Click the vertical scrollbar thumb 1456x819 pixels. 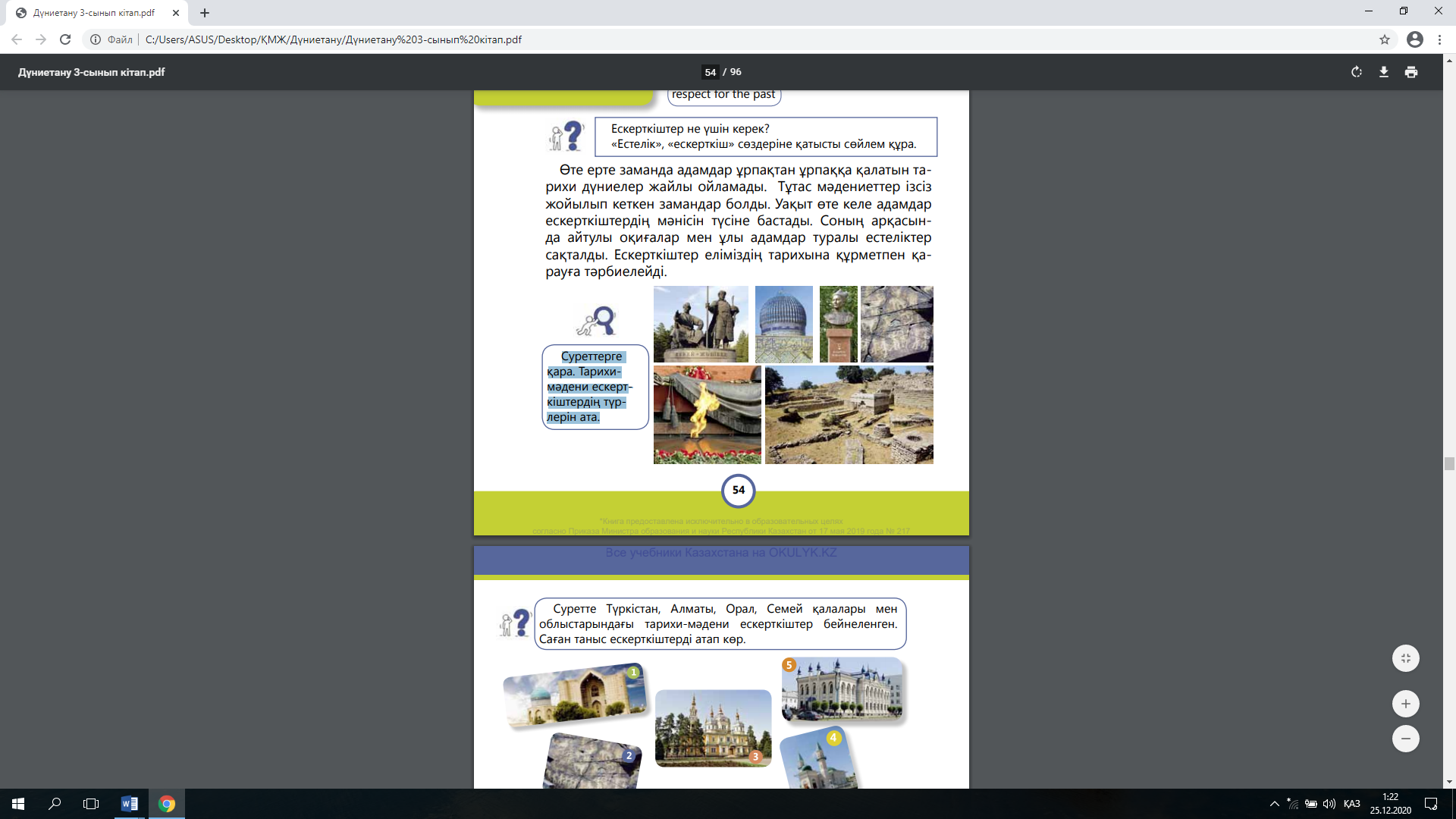pos(1449,464)
